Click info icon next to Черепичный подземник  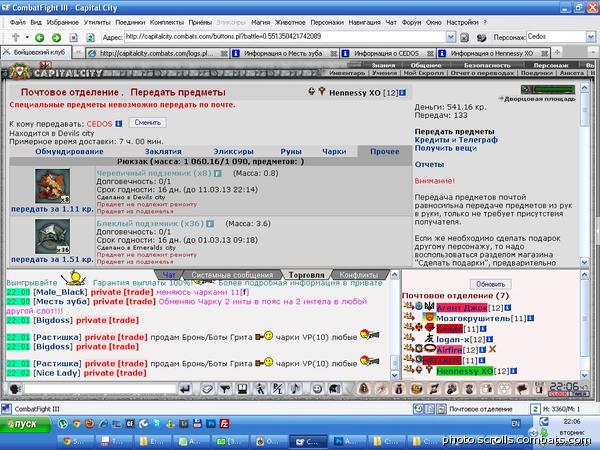point(217,173)
